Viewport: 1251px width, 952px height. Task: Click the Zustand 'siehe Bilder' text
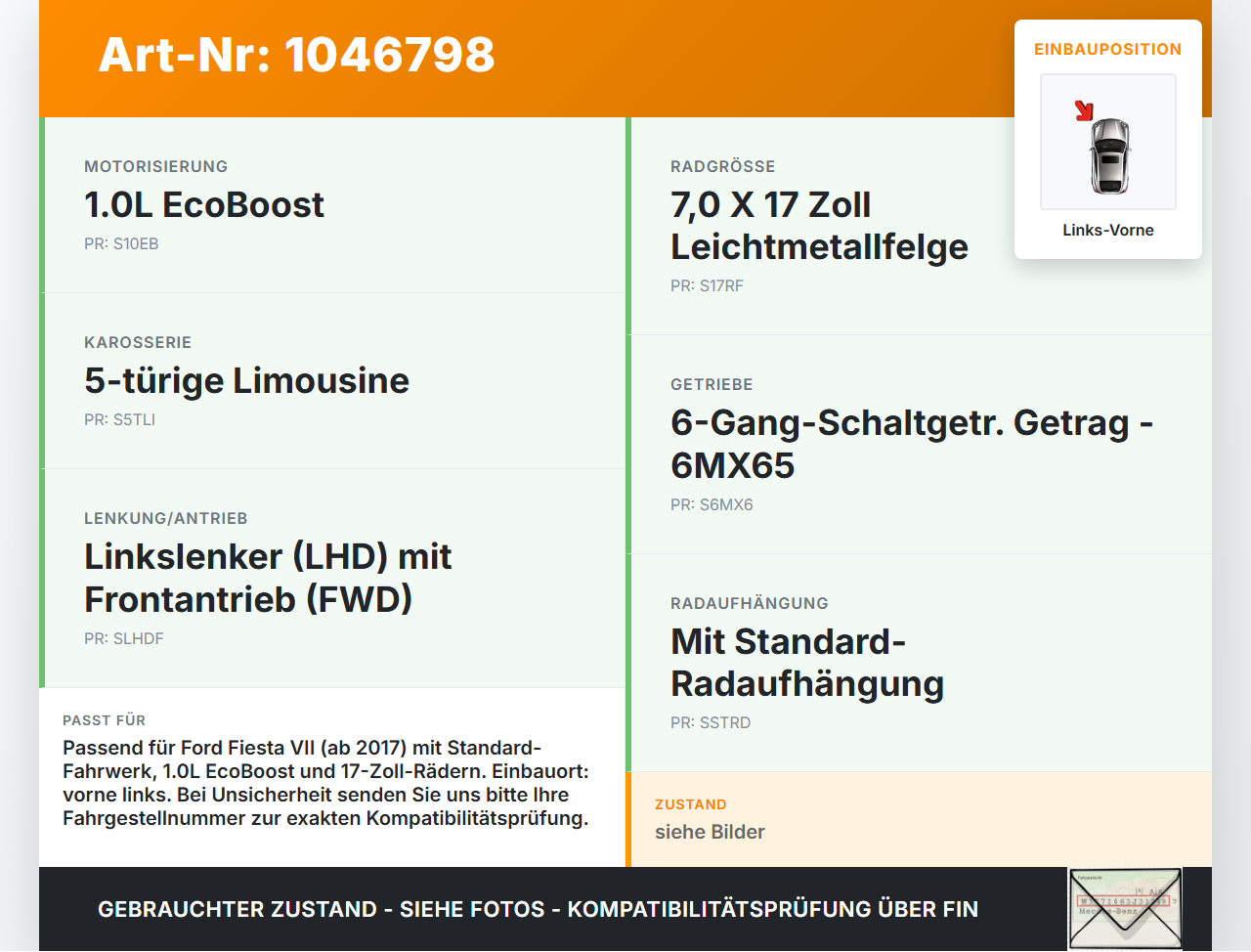[x=710, y=832]
